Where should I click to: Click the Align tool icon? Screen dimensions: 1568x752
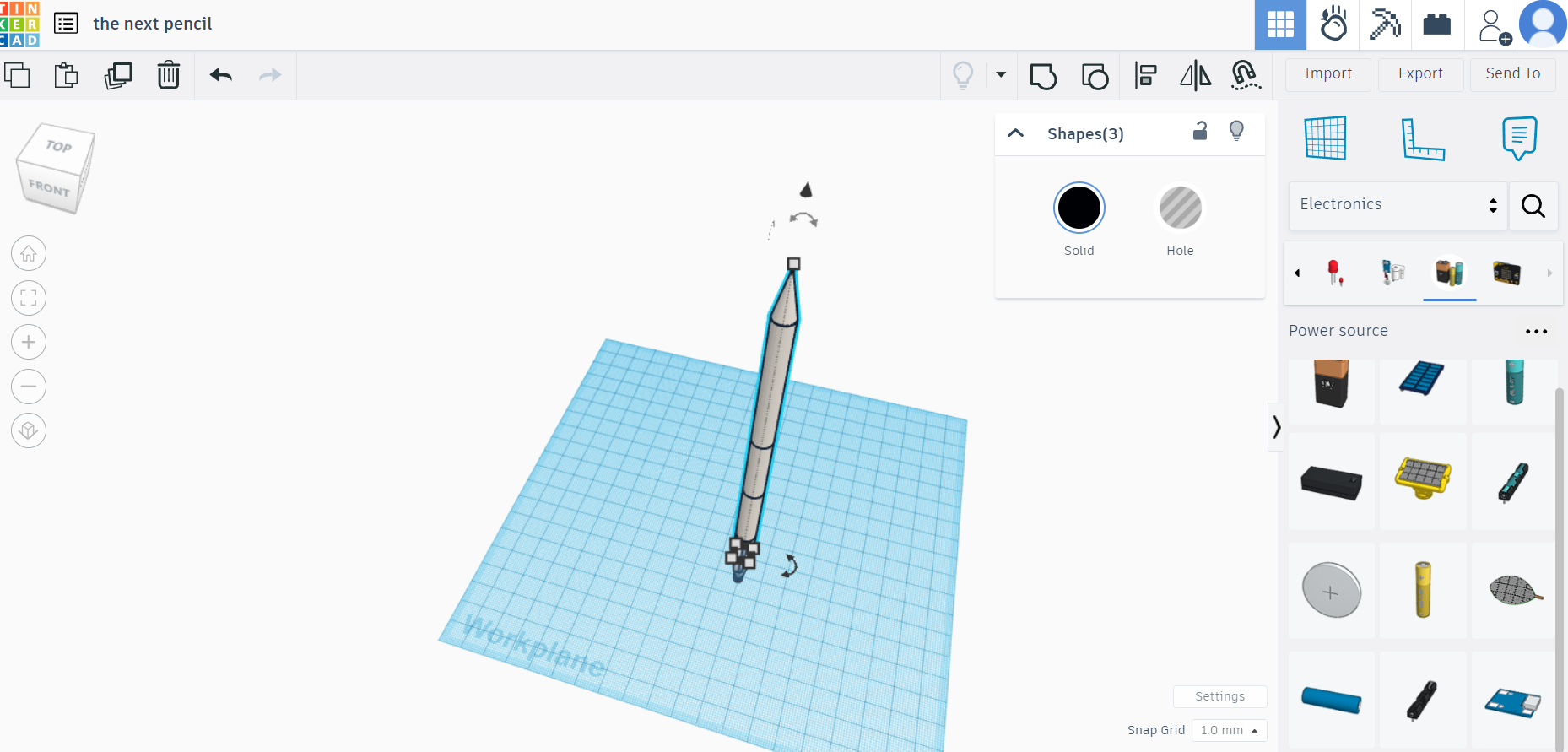point(1145,75)
